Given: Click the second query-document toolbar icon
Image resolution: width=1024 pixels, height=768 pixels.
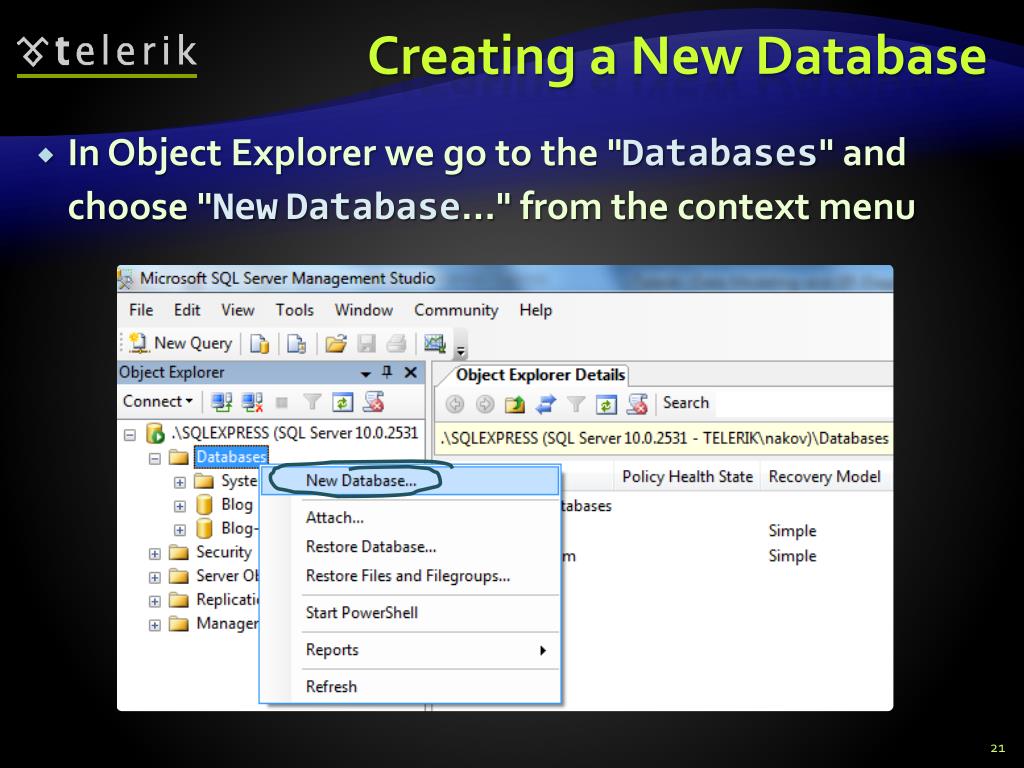Looking at the screenshot, I should click(x=296, y=344).
